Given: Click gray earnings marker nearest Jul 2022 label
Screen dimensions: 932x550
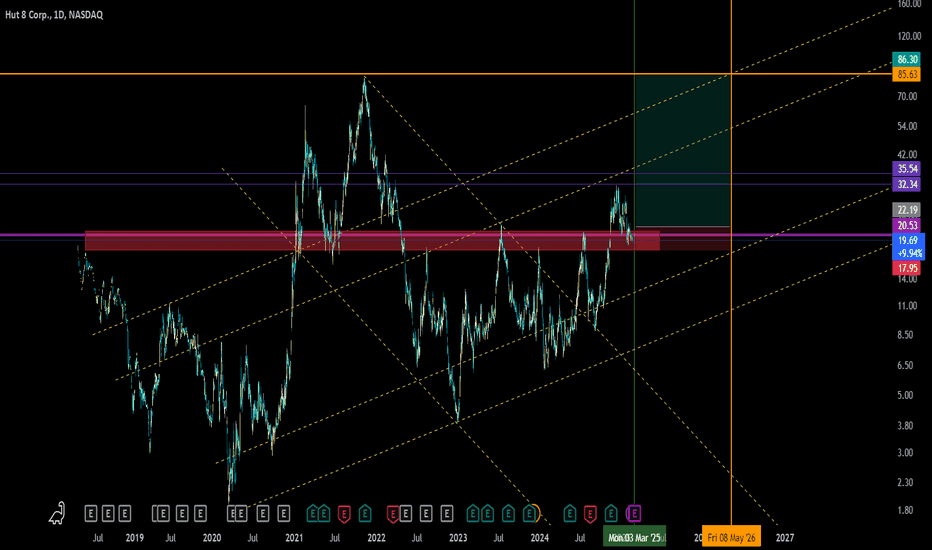Looking at the screenshot, I should click(x=426, y=513).
